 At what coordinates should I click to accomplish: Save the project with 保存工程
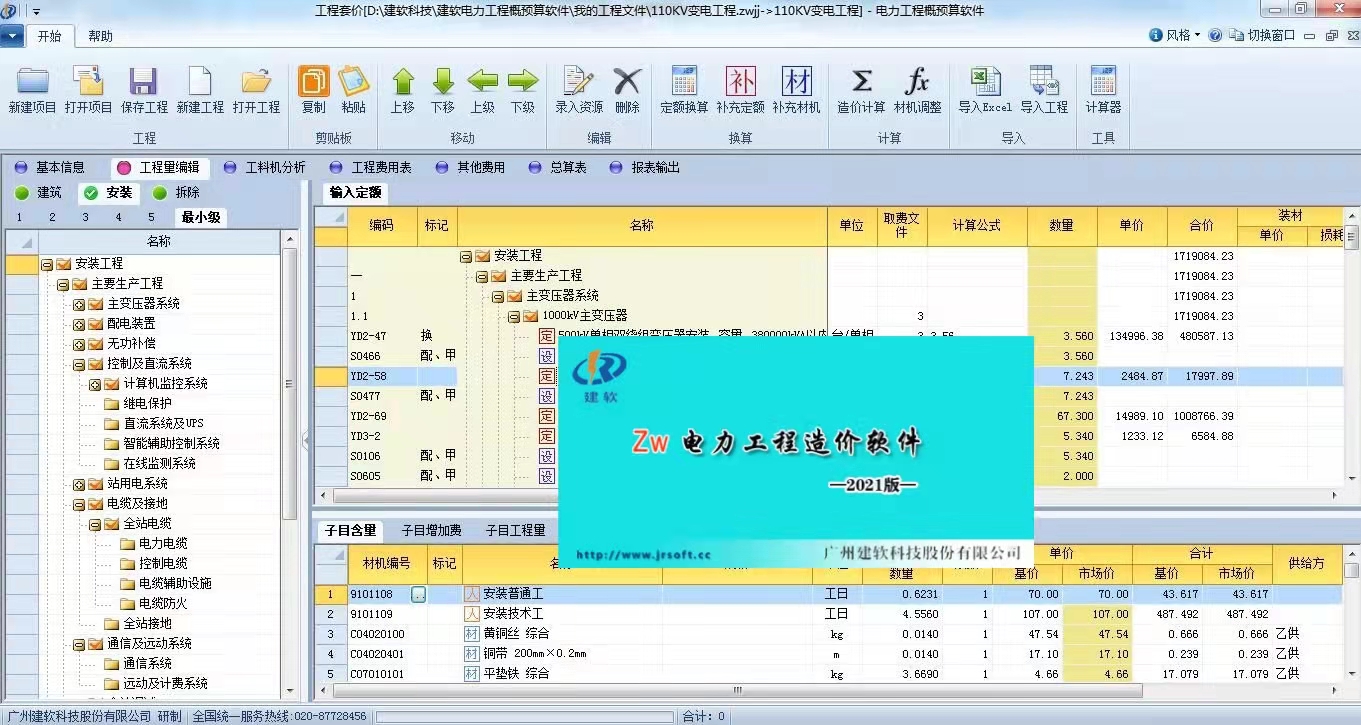coord(144,90)
